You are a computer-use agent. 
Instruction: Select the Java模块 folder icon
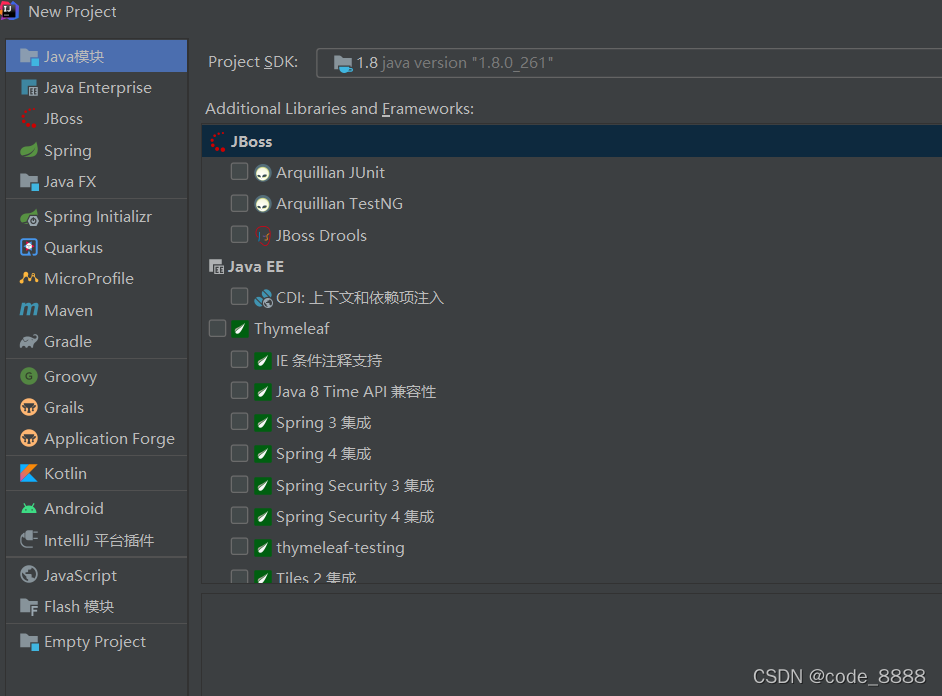(29, 56)
